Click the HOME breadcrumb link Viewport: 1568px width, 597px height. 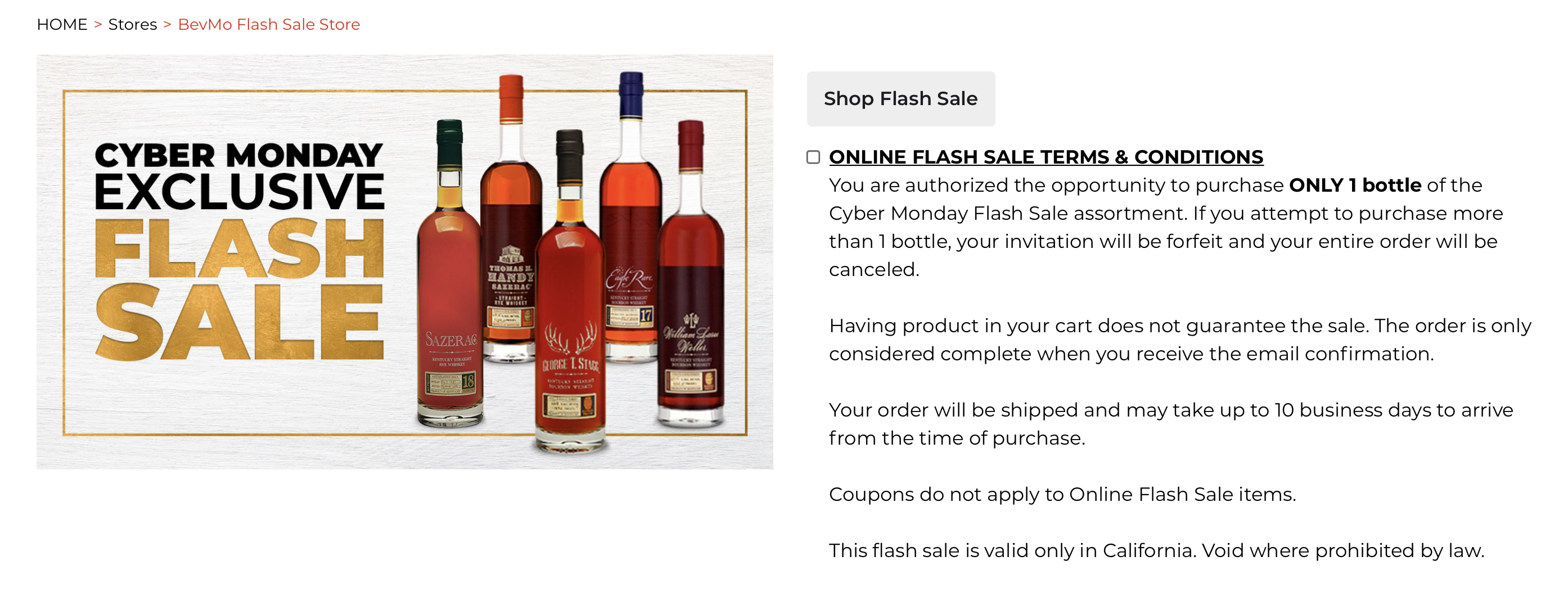point(61,24)
